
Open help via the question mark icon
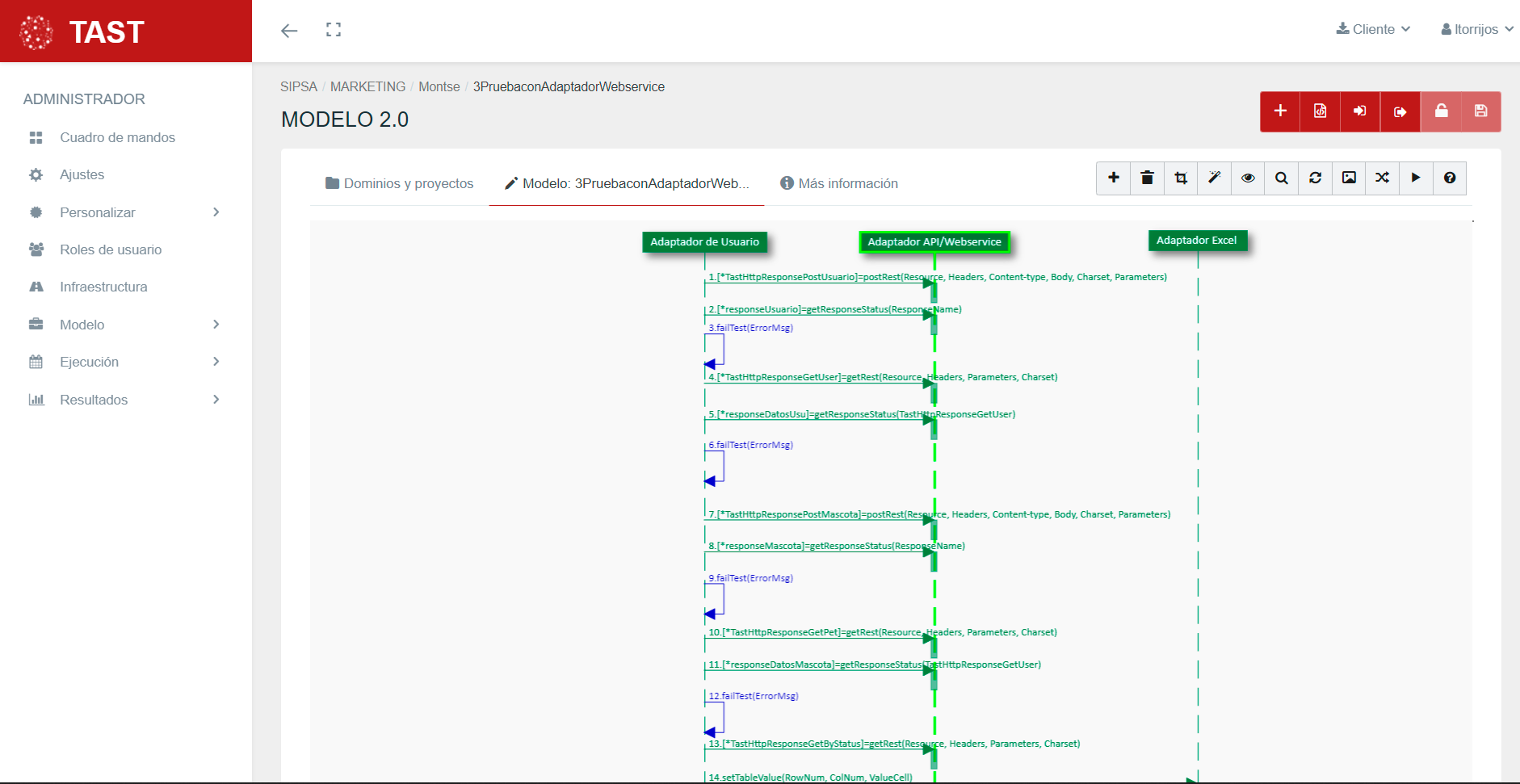click(1450, 178)
